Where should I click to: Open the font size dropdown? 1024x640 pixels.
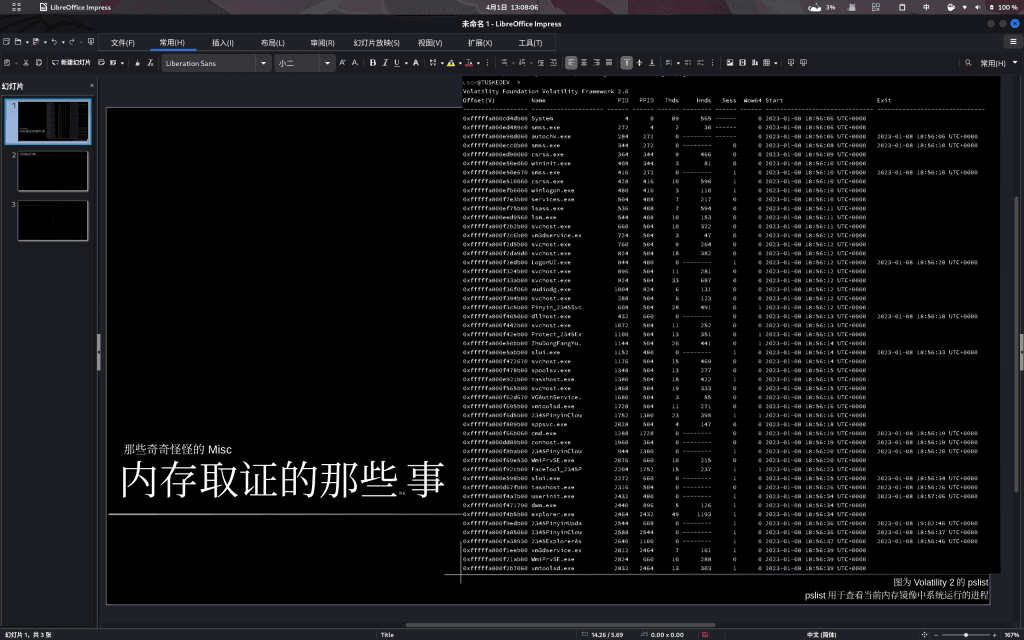click(x=327, y=63)
